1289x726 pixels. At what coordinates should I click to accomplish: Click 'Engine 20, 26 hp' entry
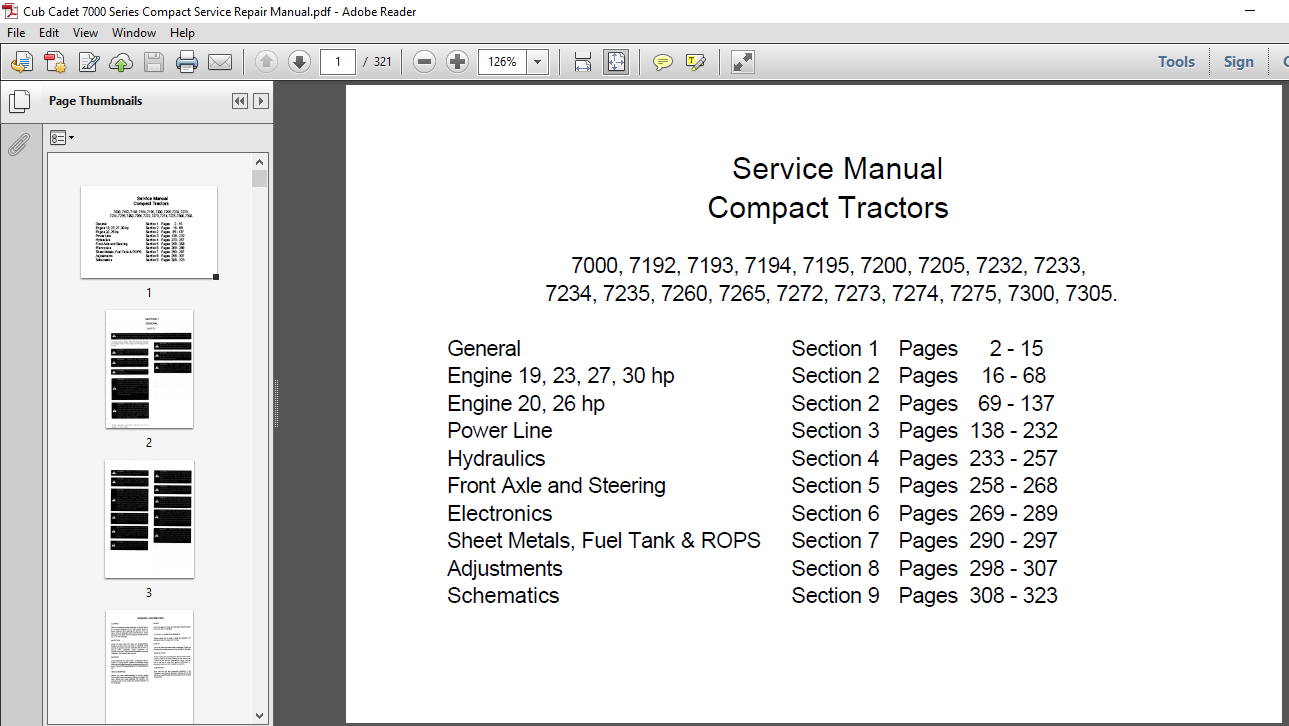[526, 404]
